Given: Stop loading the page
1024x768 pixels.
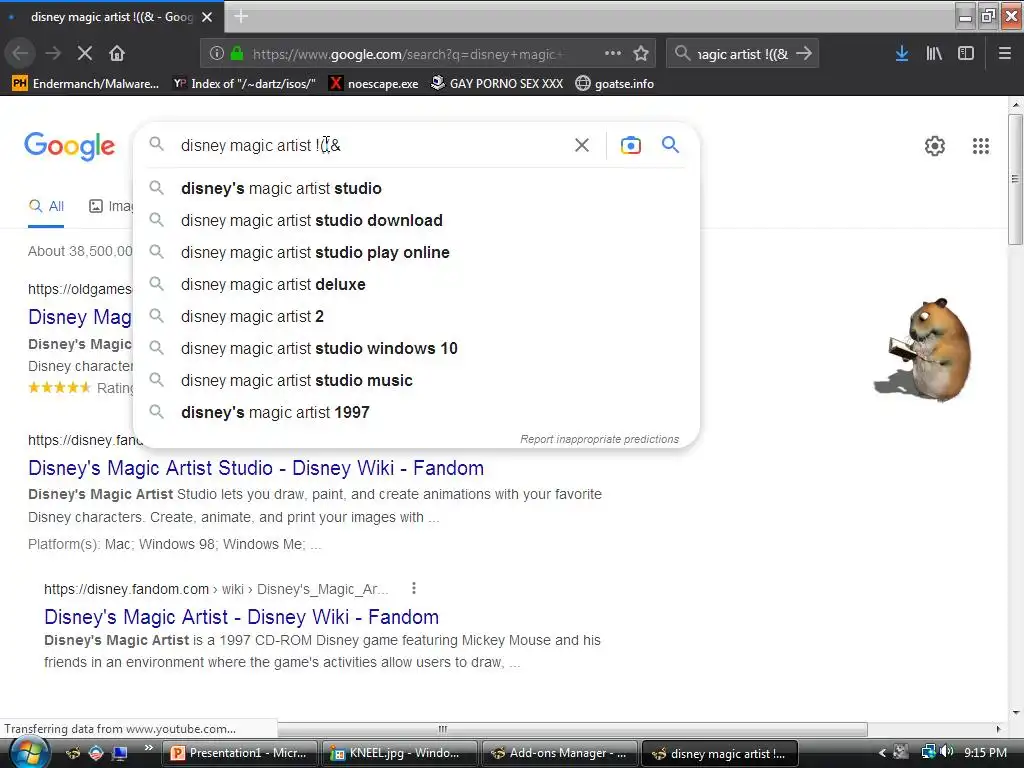Looking at the screenshot, I should click(x=85, y=54).
